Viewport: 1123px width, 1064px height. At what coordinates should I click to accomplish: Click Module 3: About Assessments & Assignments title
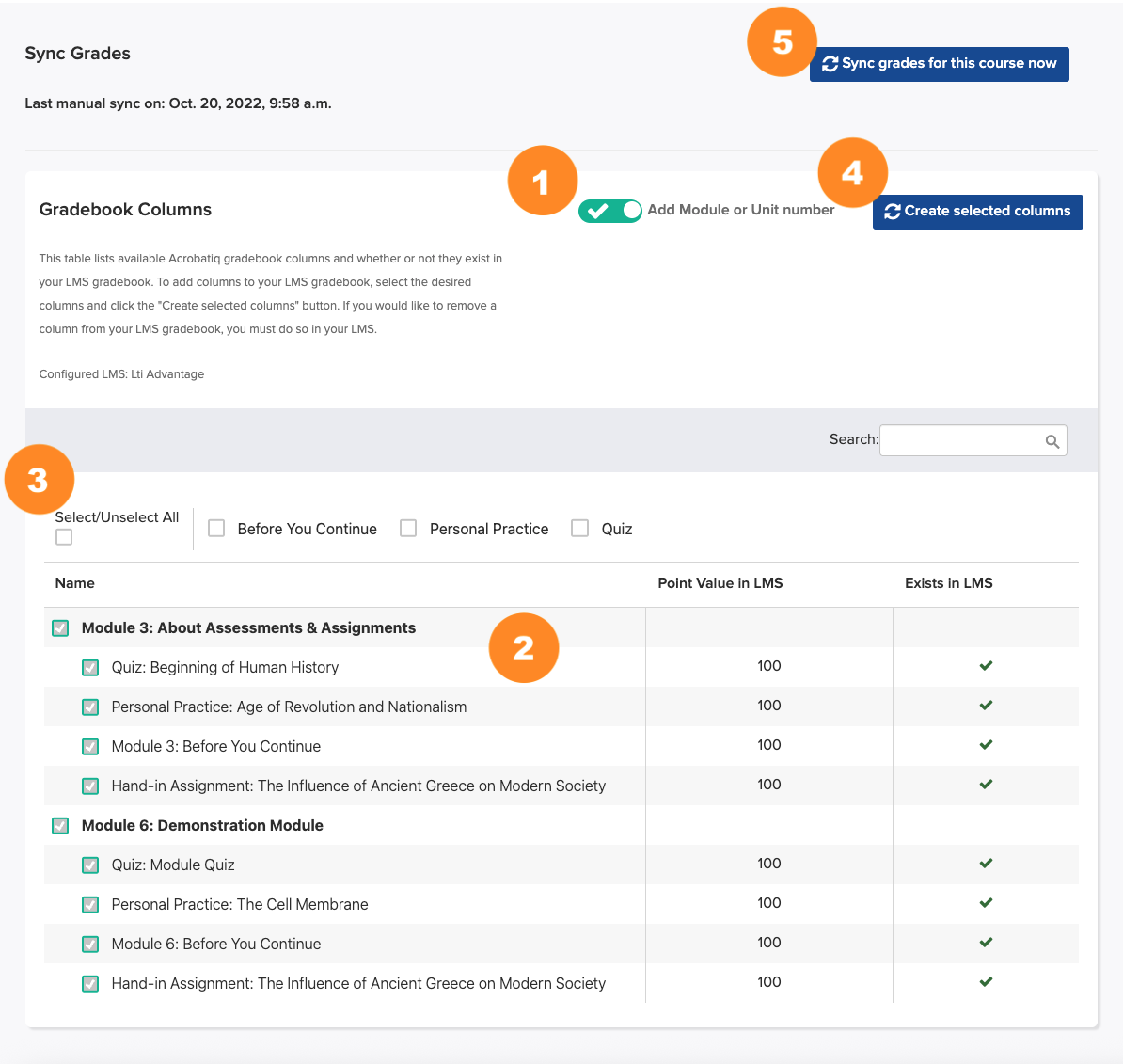248,627
